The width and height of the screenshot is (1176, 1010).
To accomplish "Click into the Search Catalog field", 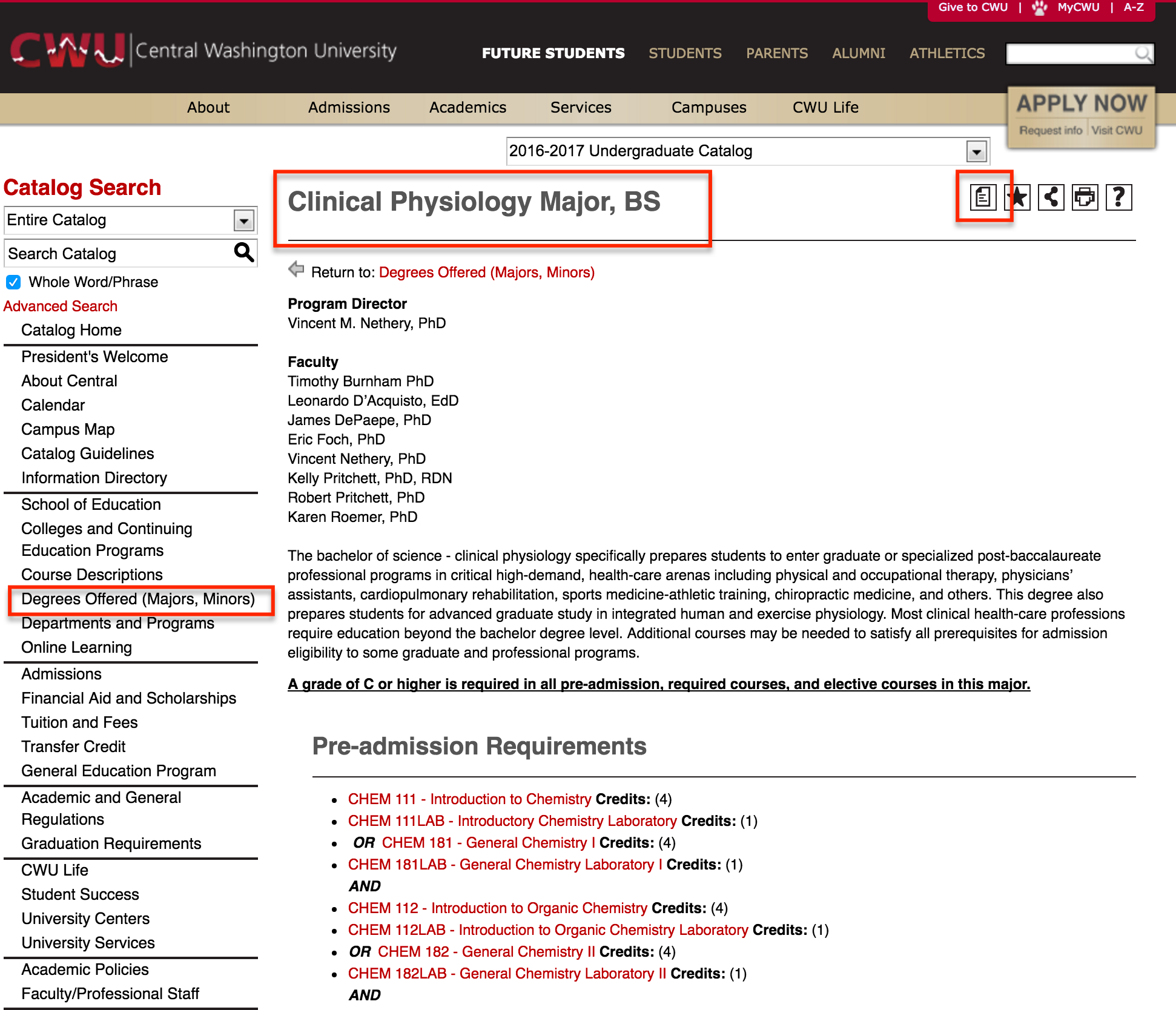I will (x=118, y=253).
